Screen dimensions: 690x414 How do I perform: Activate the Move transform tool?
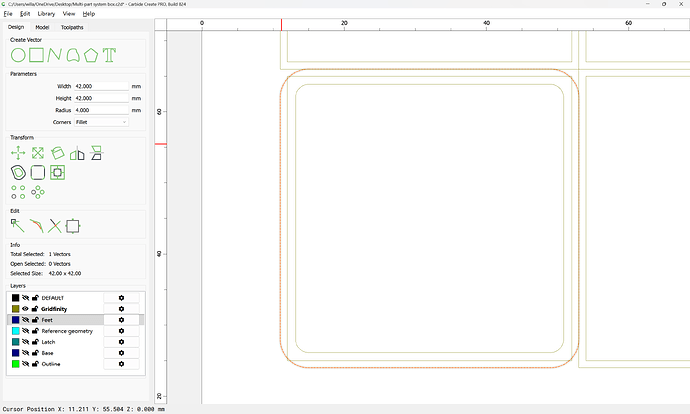pyautogui.click(x=18, y=153)
